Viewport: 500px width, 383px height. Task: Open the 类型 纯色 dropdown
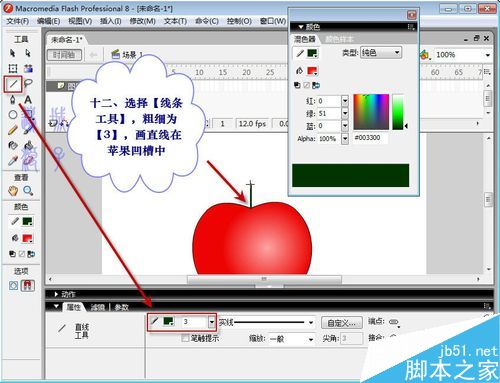[381, 53]
